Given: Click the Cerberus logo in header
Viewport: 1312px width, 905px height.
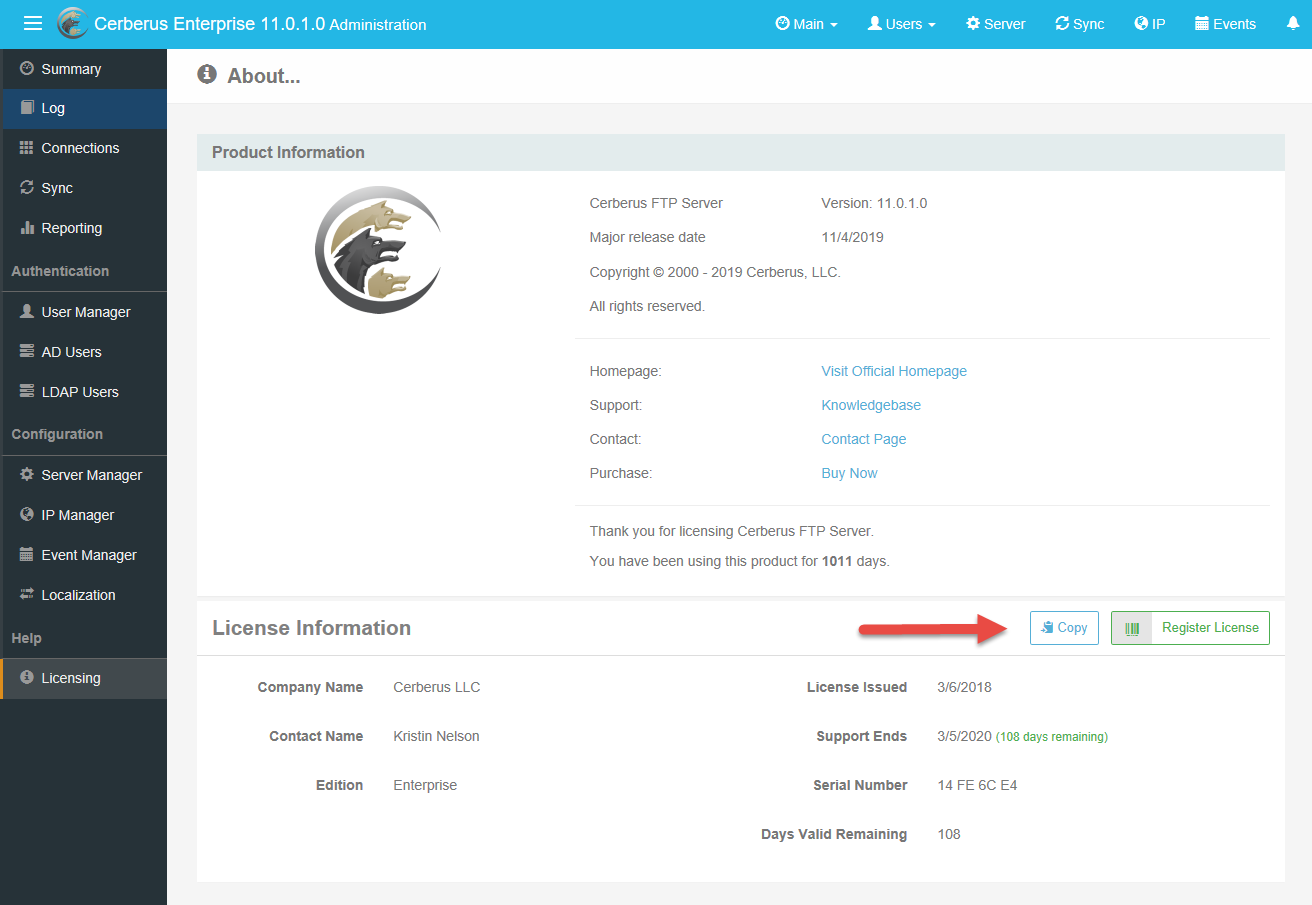Looking at the screenshot, I should click(73, 24).
